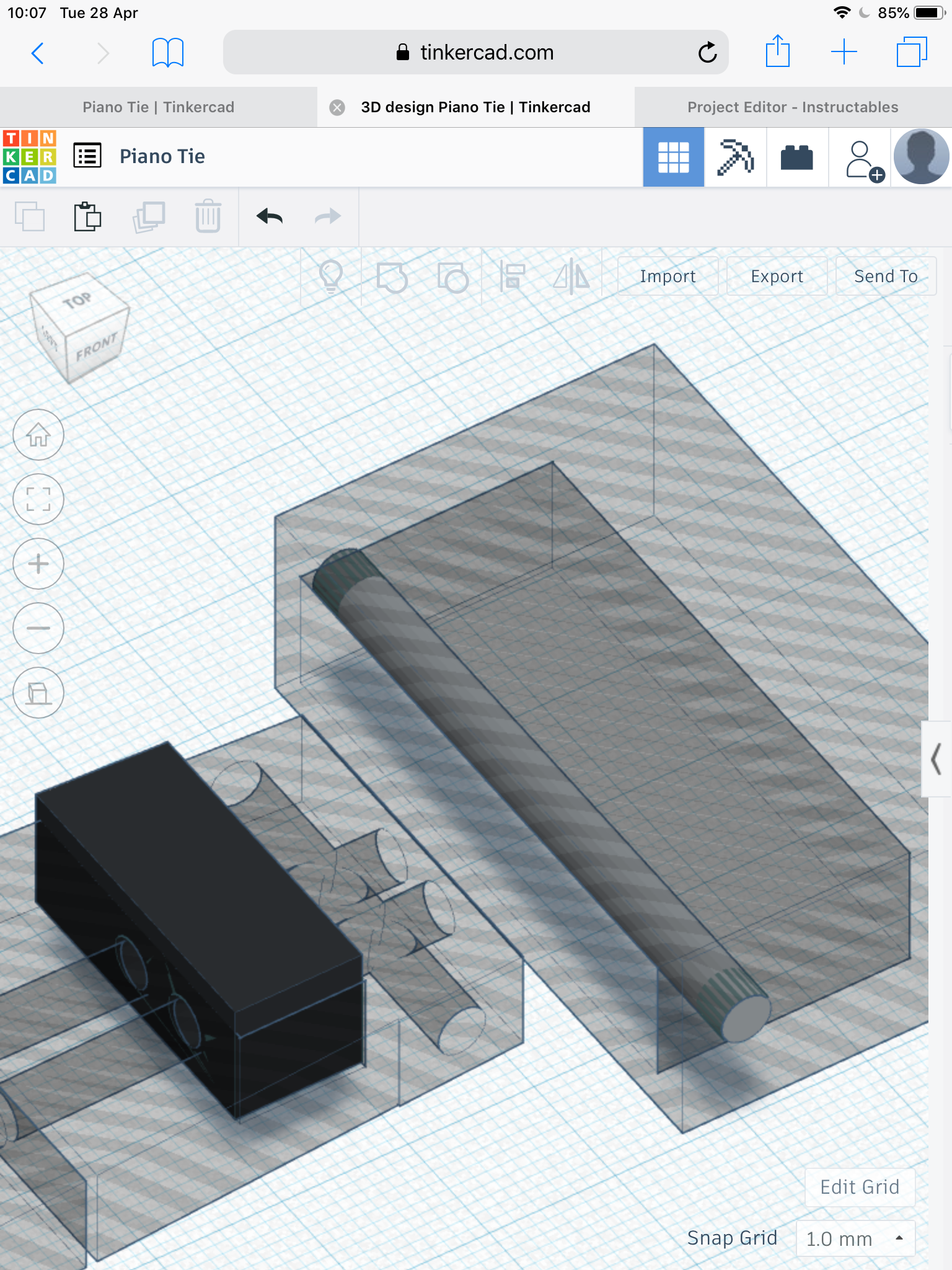This screenshot has height=1270, width=952.
Task: Fit all shapes in view
Action: [x=38, y=499]
